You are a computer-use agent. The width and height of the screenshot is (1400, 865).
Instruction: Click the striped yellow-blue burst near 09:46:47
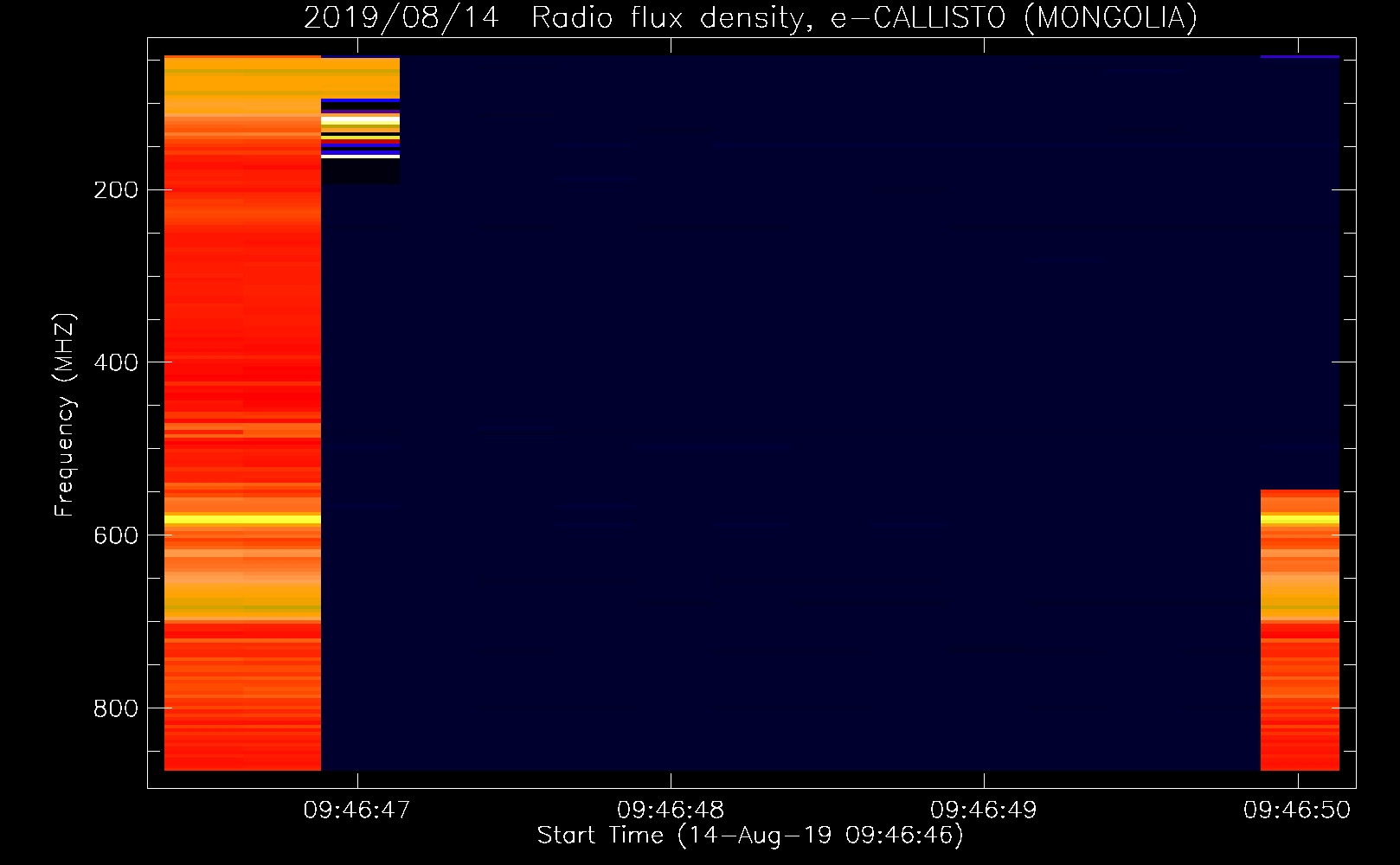point(360,128)
